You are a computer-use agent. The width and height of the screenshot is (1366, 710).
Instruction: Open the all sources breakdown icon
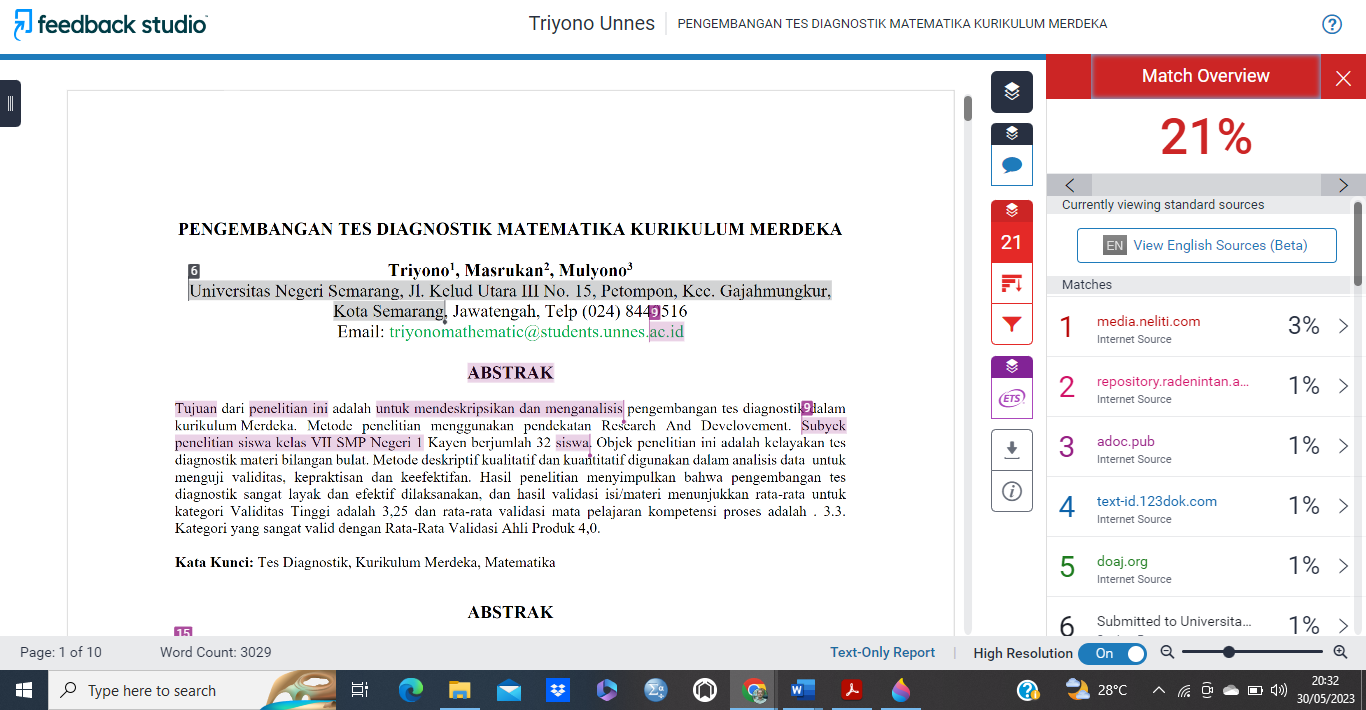1011,284
